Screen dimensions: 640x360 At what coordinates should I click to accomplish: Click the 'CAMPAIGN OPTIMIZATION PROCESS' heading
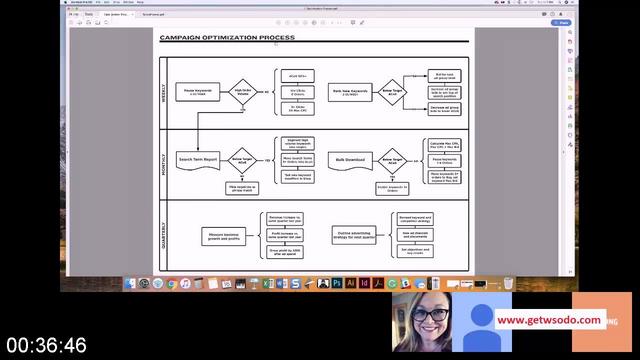tap(227, 37)
